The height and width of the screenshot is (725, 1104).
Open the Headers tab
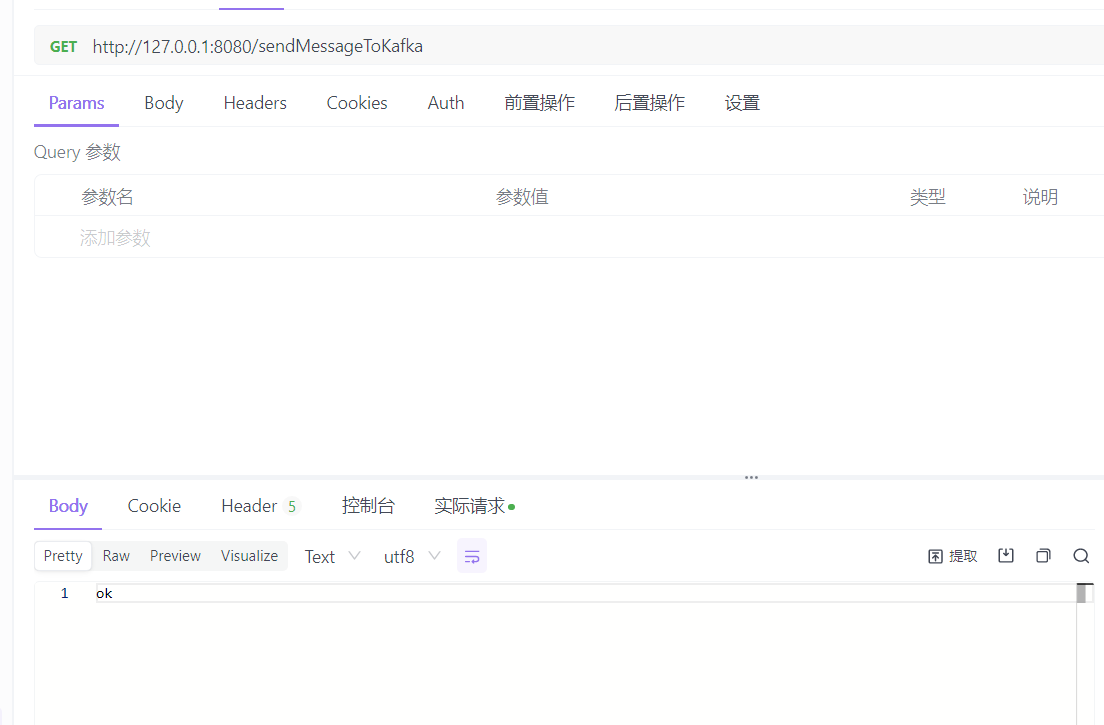[x=255, y=103]
